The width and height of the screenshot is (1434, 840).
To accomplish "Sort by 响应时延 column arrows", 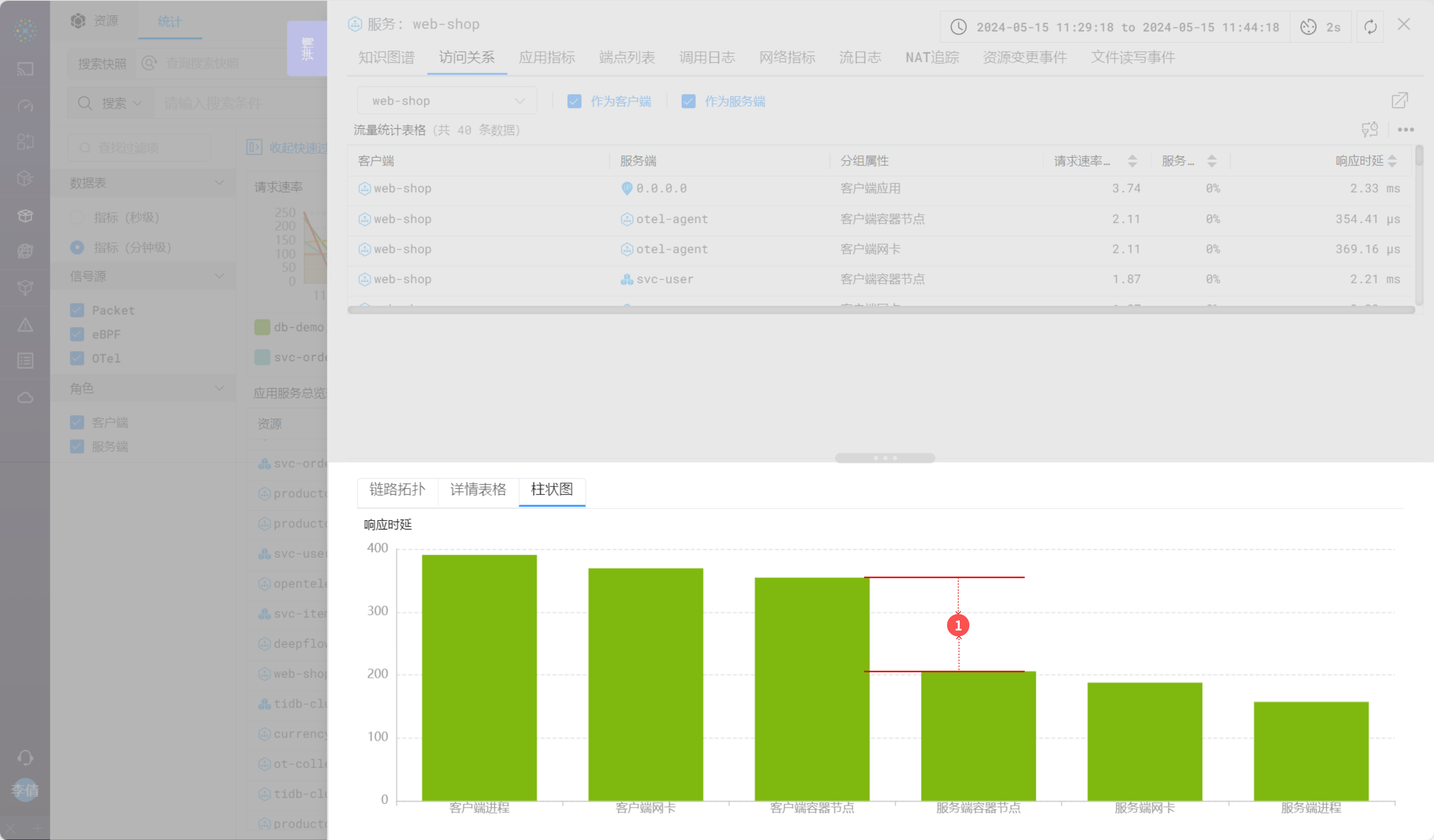I will point(1392,161).
